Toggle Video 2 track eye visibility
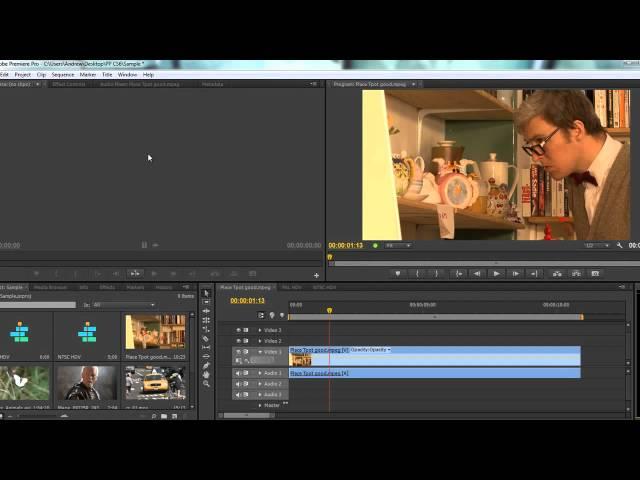640x480 pixels. [x=239, y=340]
